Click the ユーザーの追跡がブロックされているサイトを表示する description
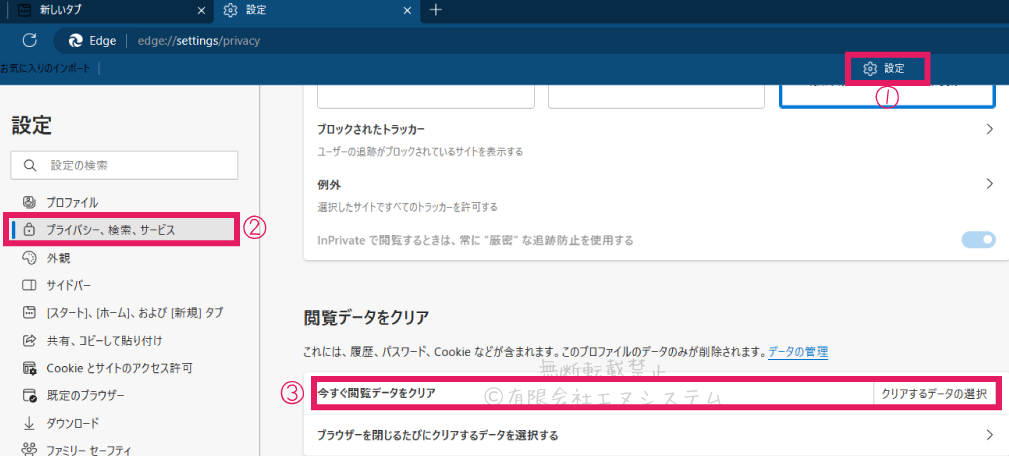 pos(420,152)
